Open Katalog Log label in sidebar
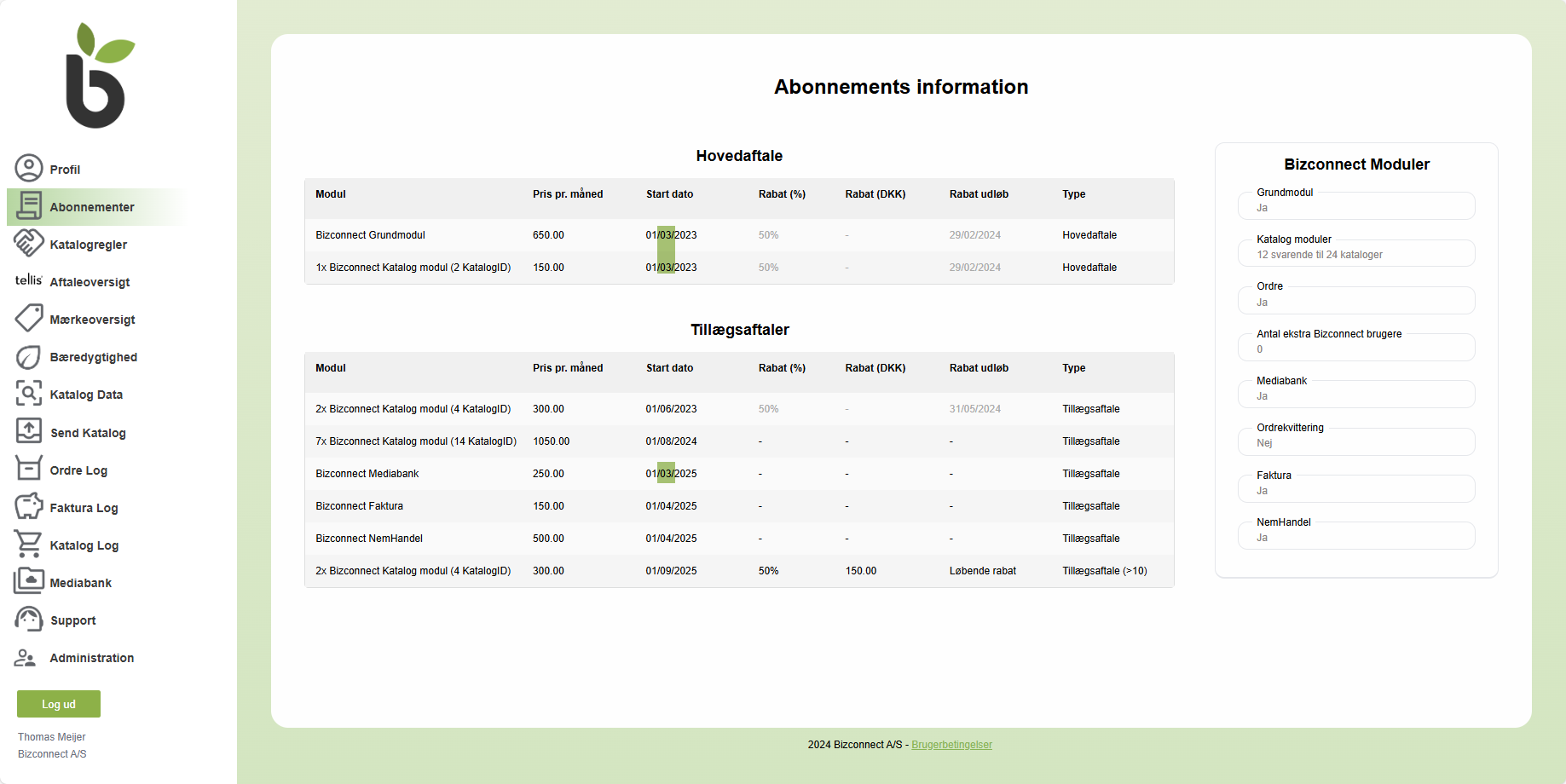This screenshot has height=784, width=1566. (x=84, y=545)
